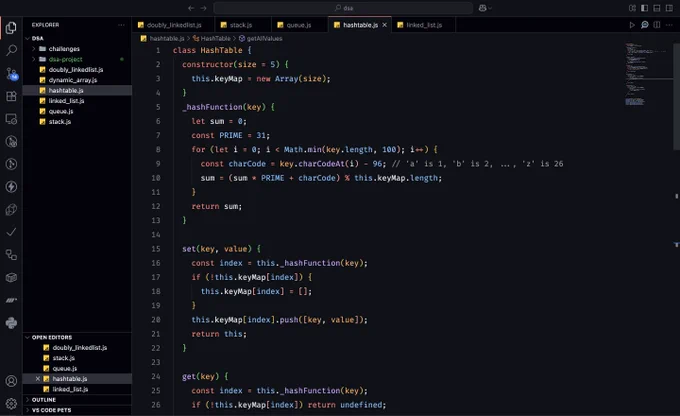
Task: Open the Manage gear icon
Action: (x=11, y=403)
